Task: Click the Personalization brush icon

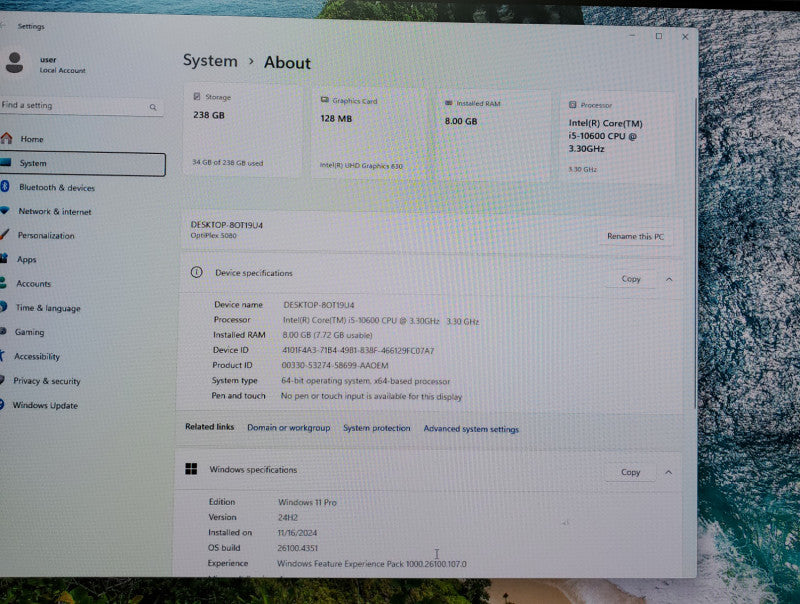Action: (x=5, y=234)
